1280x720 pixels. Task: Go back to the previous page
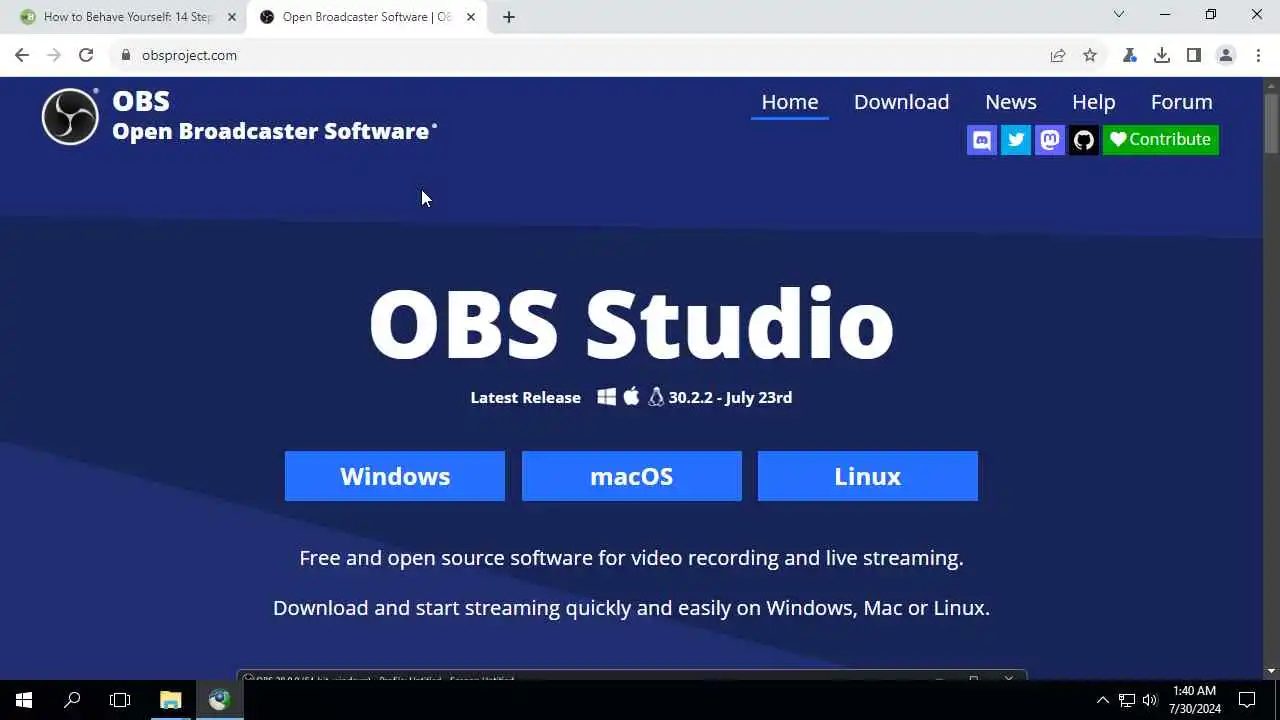coord(22,55)
